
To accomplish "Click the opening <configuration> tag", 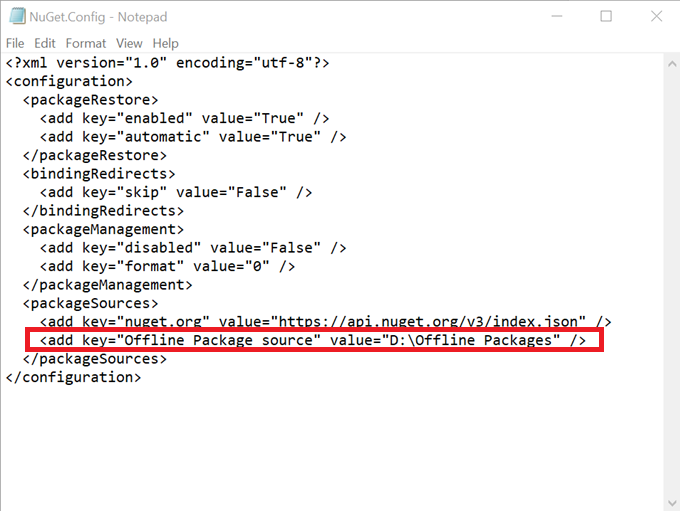I will tap(69, 82).
